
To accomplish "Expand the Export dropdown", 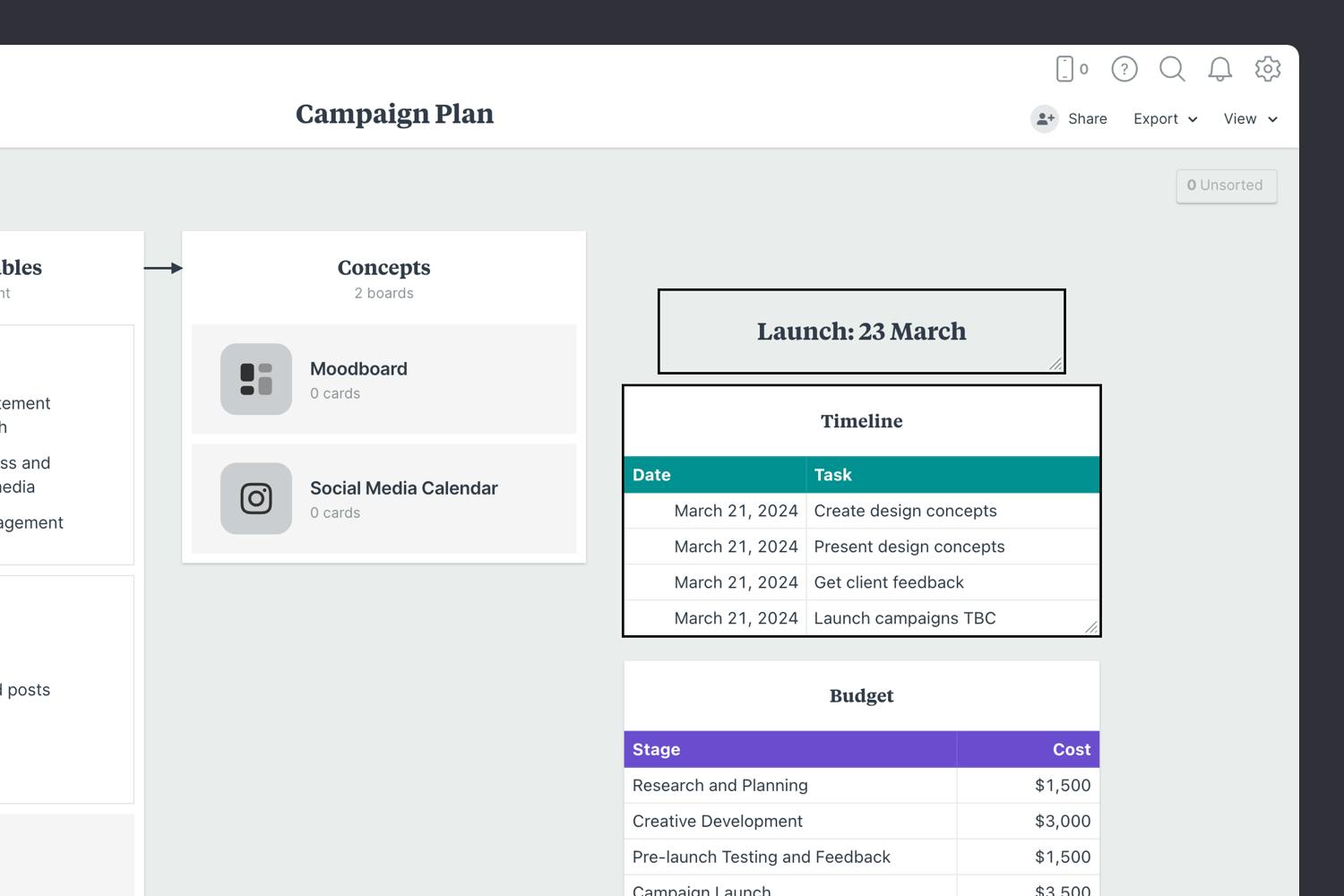I will 1164,118.
